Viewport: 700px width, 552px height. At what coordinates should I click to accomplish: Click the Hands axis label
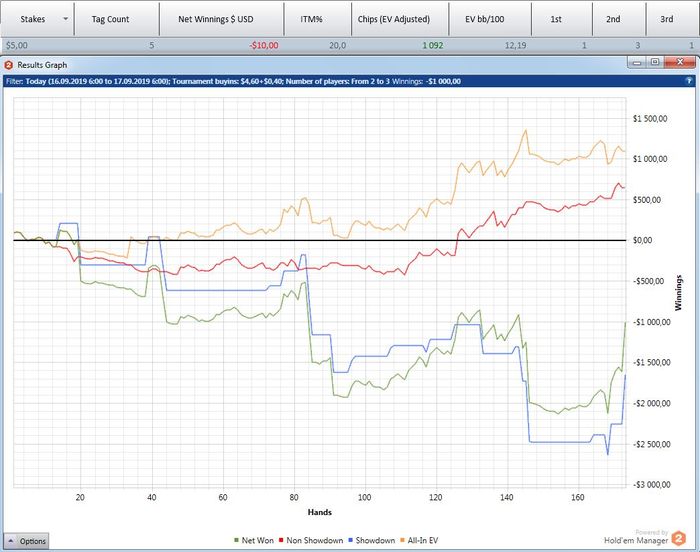(320, 512)
